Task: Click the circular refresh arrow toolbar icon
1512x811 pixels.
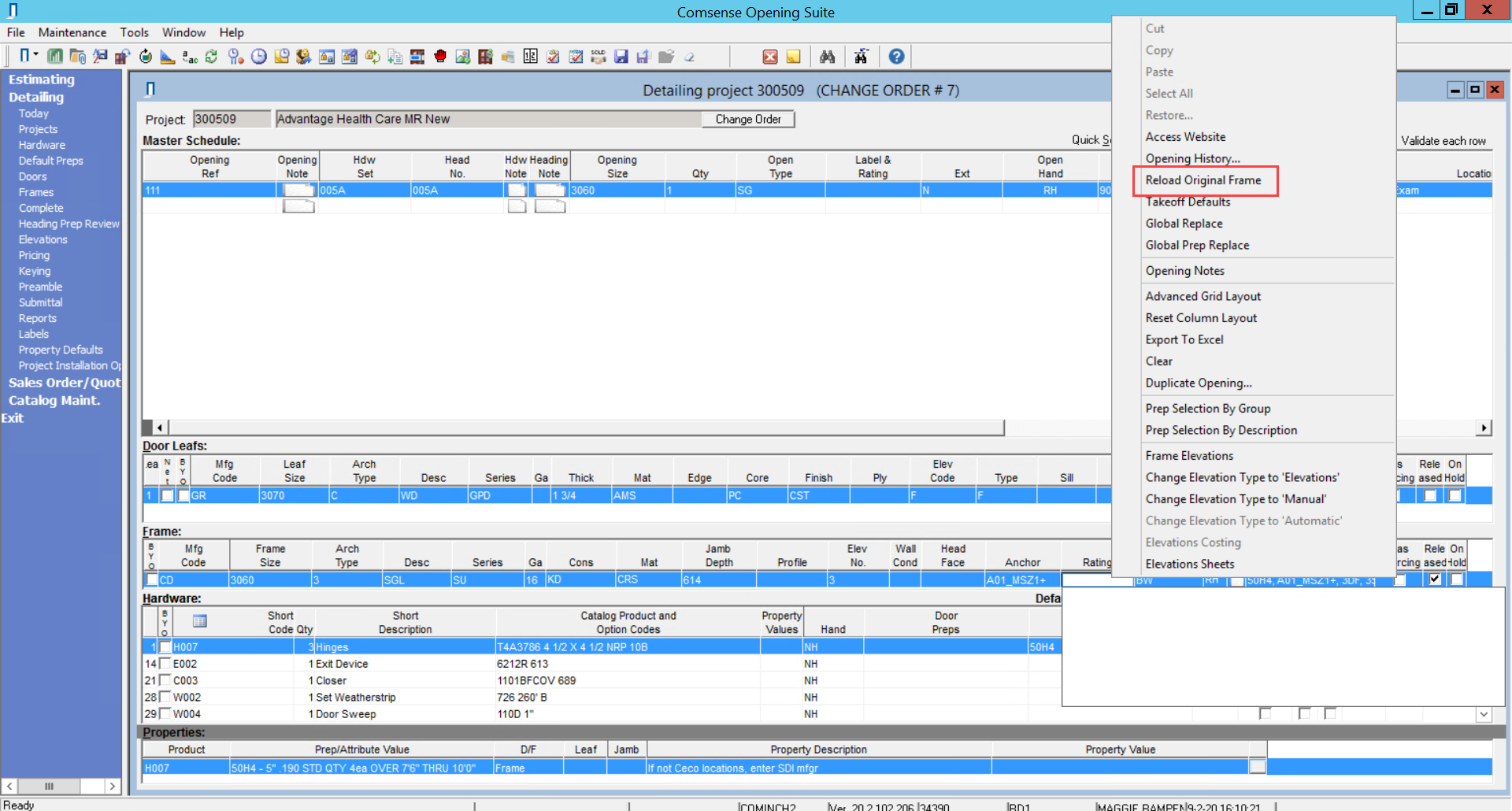Action: pos(145,56)
